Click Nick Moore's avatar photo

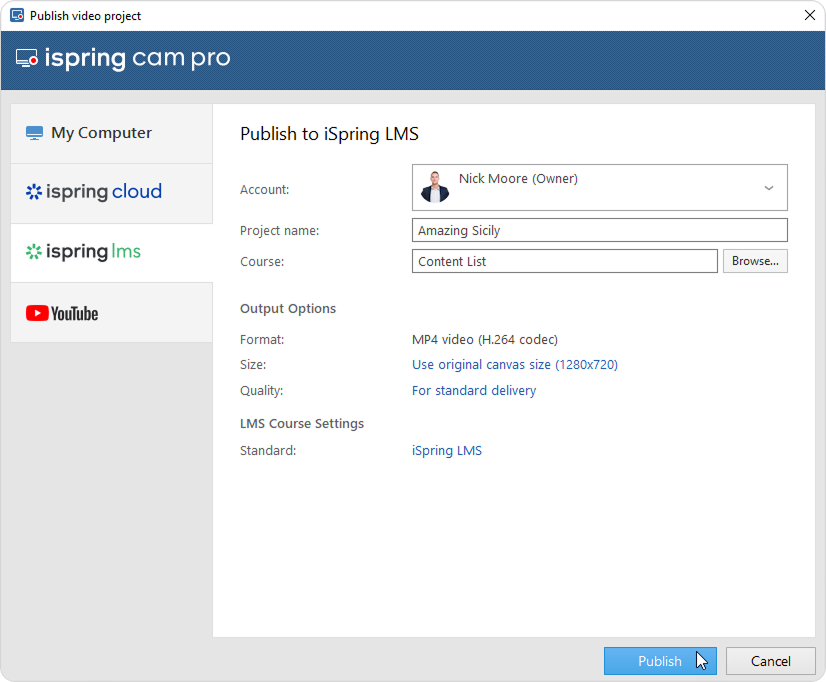pos(435,187)
